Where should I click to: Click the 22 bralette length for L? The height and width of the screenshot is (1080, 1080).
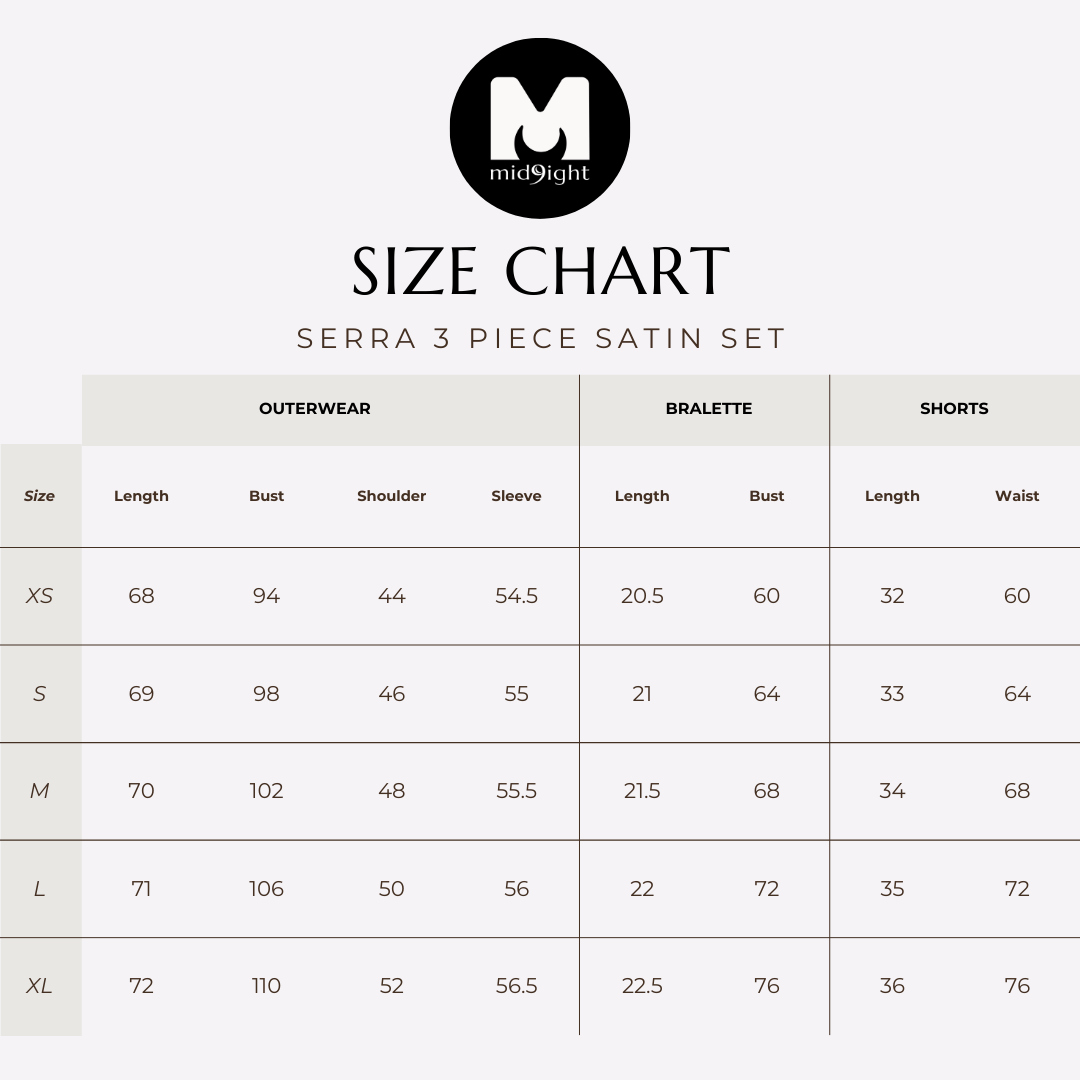click(x=642, y=889)
